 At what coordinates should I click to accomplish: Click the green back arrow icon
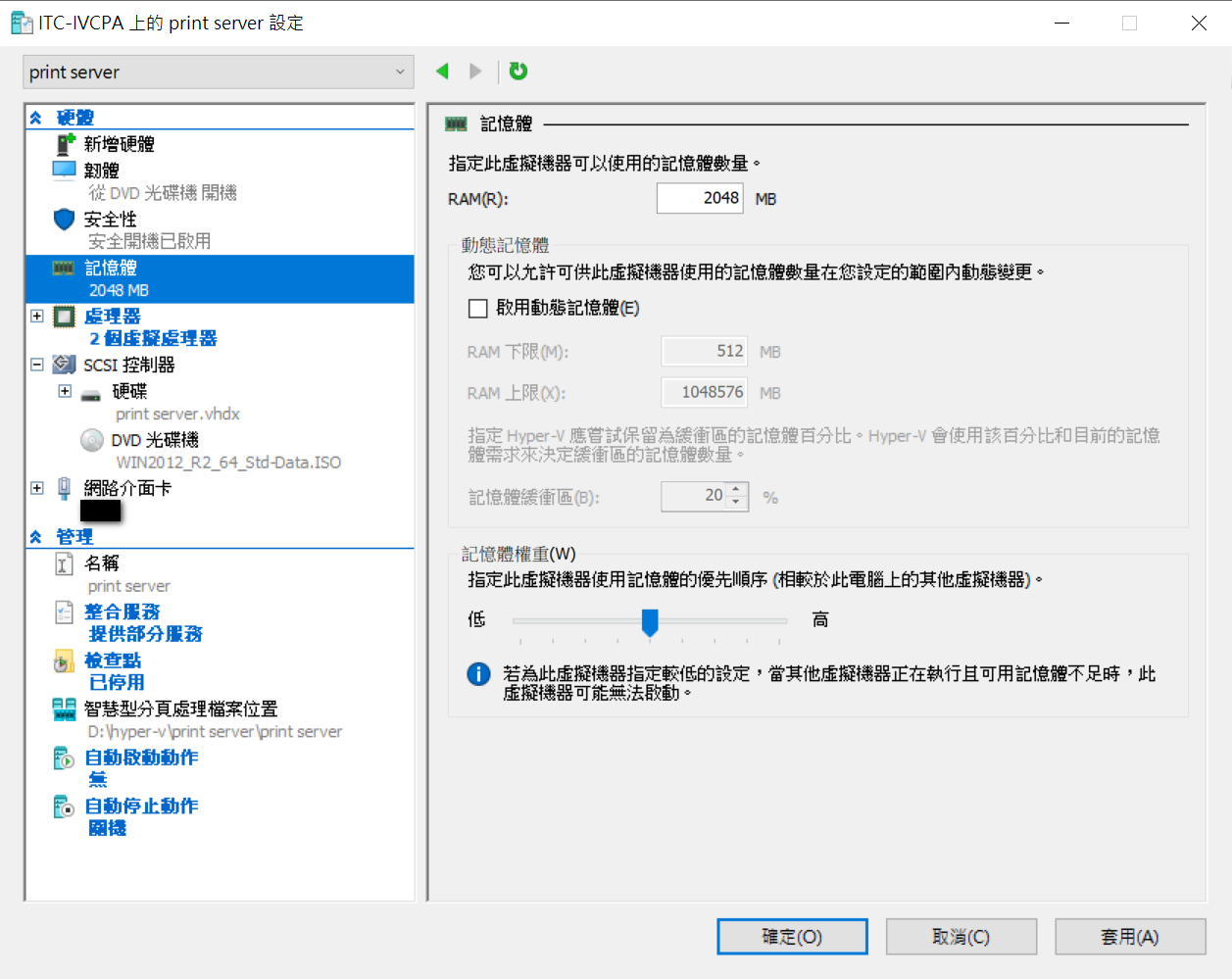pos(442,71)
